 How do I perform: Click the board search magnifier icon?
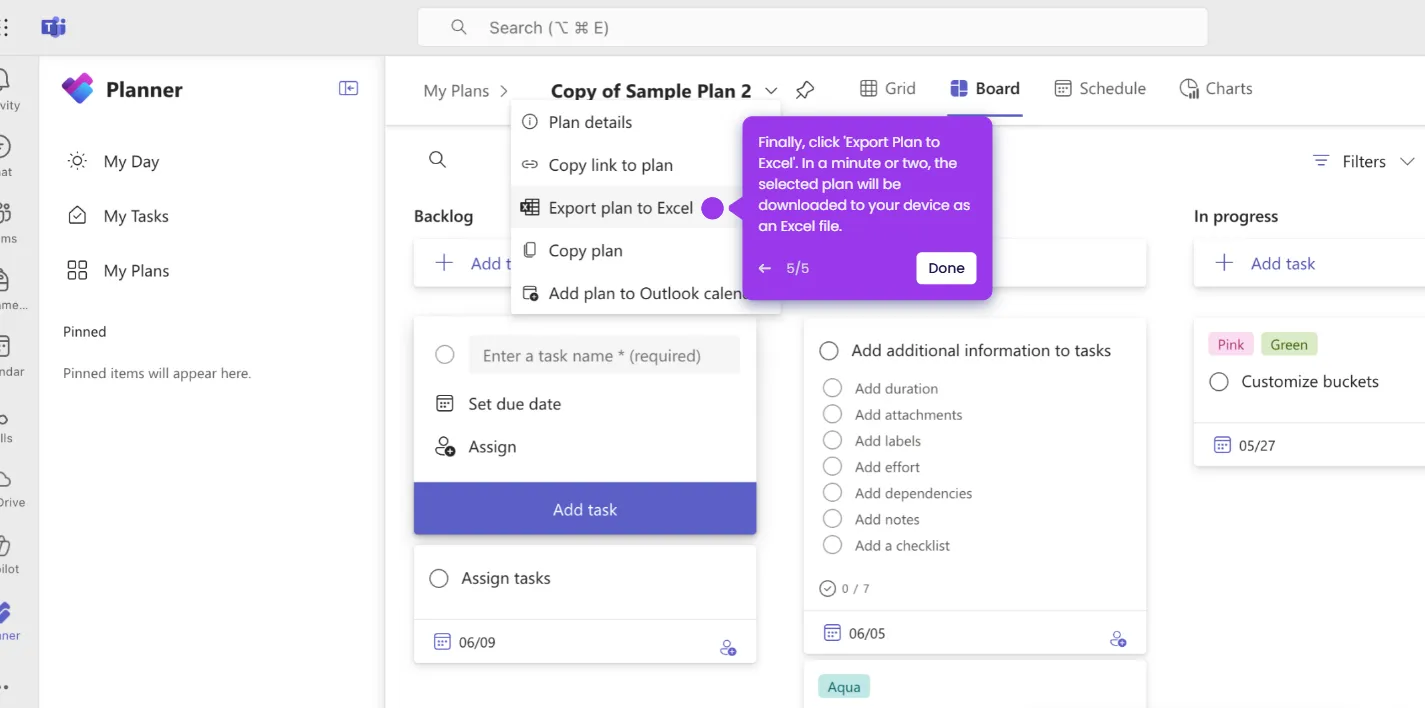click(437, 159)
